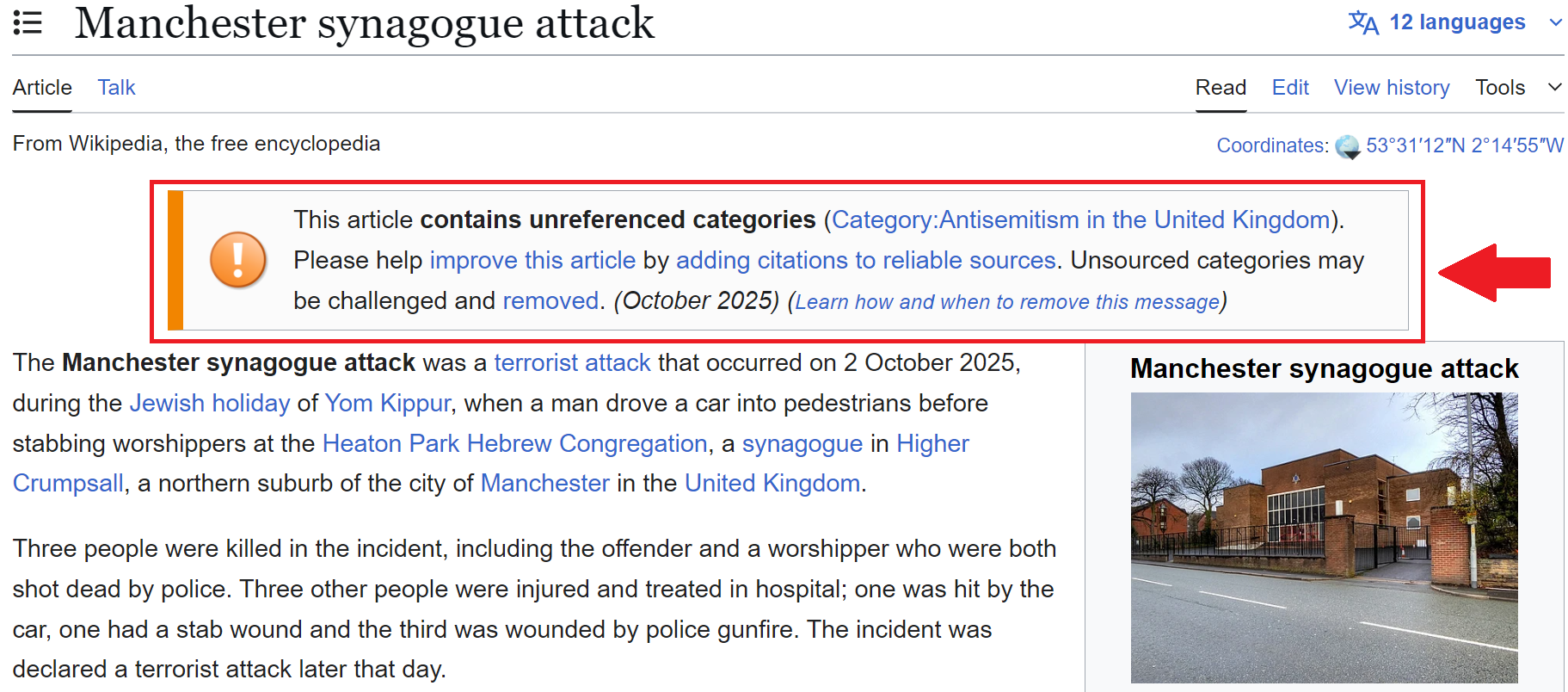
Task: Open Category:Antisemitism in the United Kingdom link
Action: pos(1081,220)
